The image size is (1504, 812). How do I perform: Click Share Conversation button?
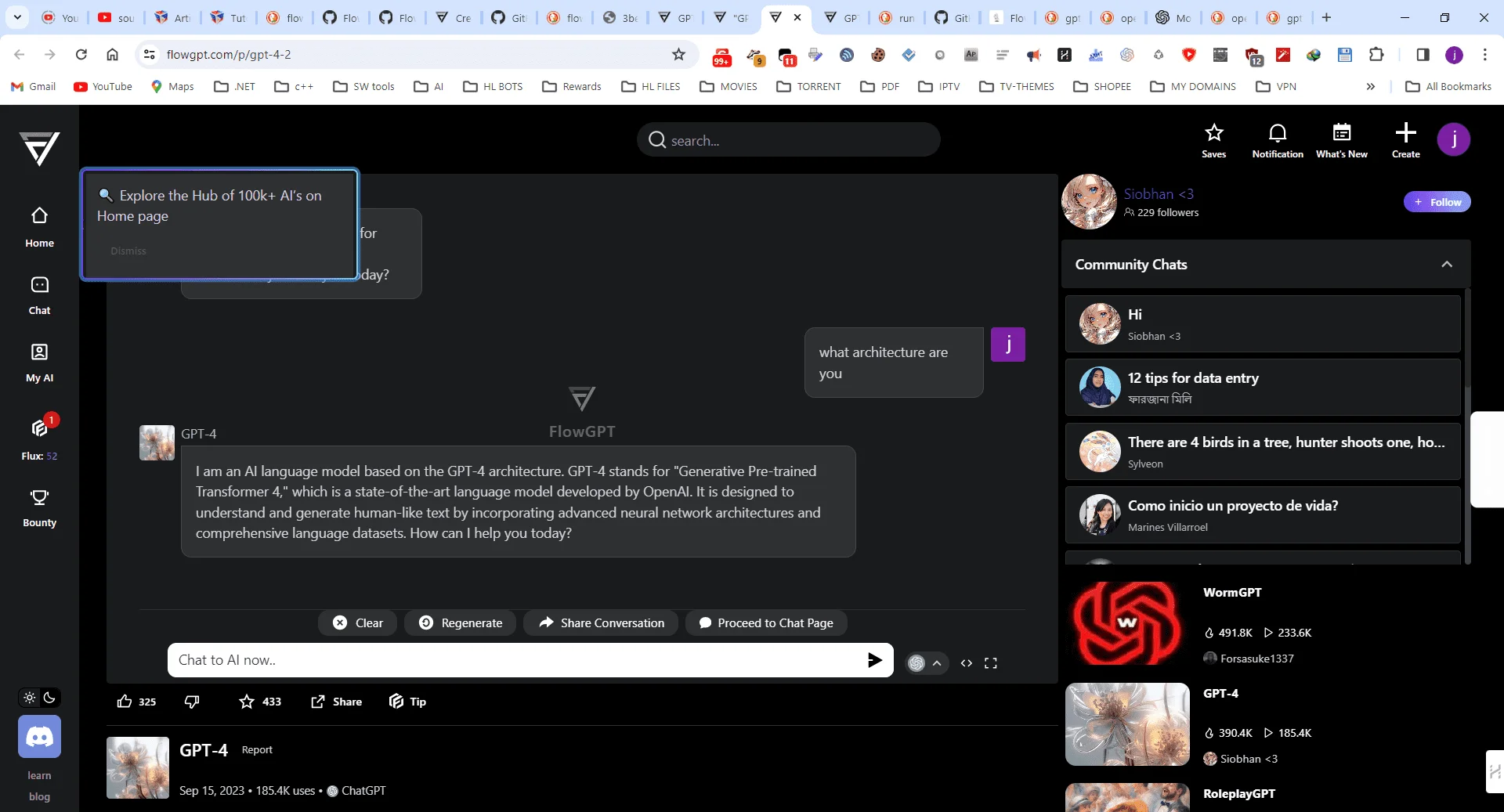[x=602, y=623]
